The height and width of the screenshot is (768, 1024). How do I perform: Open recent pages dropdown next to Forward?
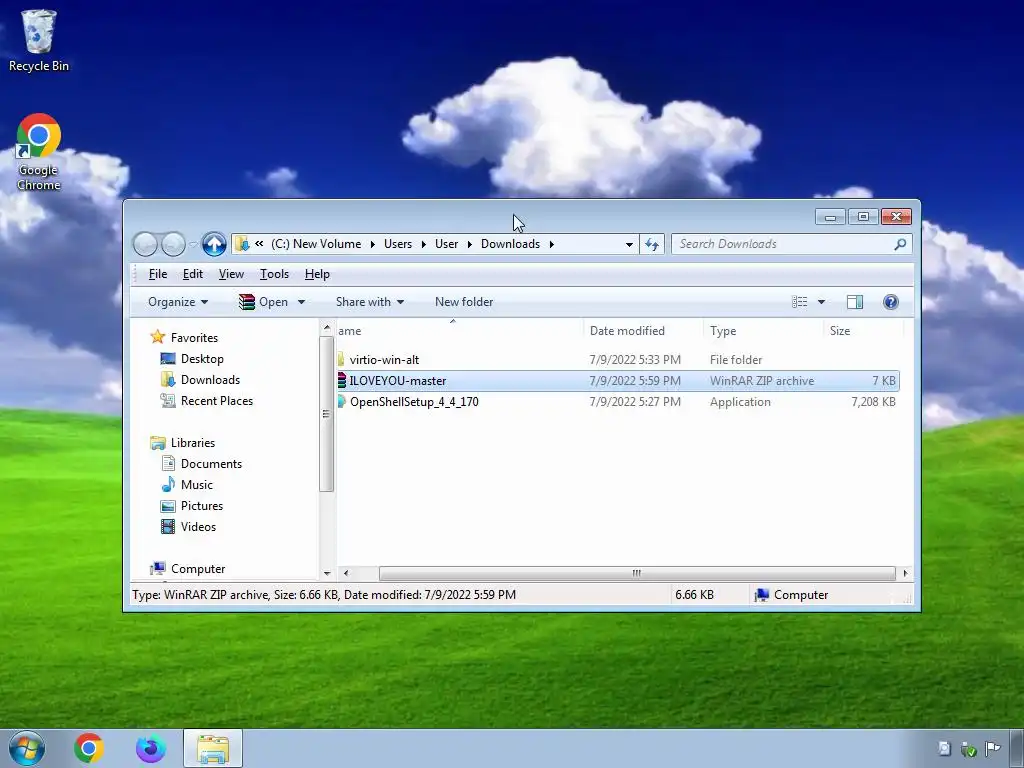tap(193, 244)
